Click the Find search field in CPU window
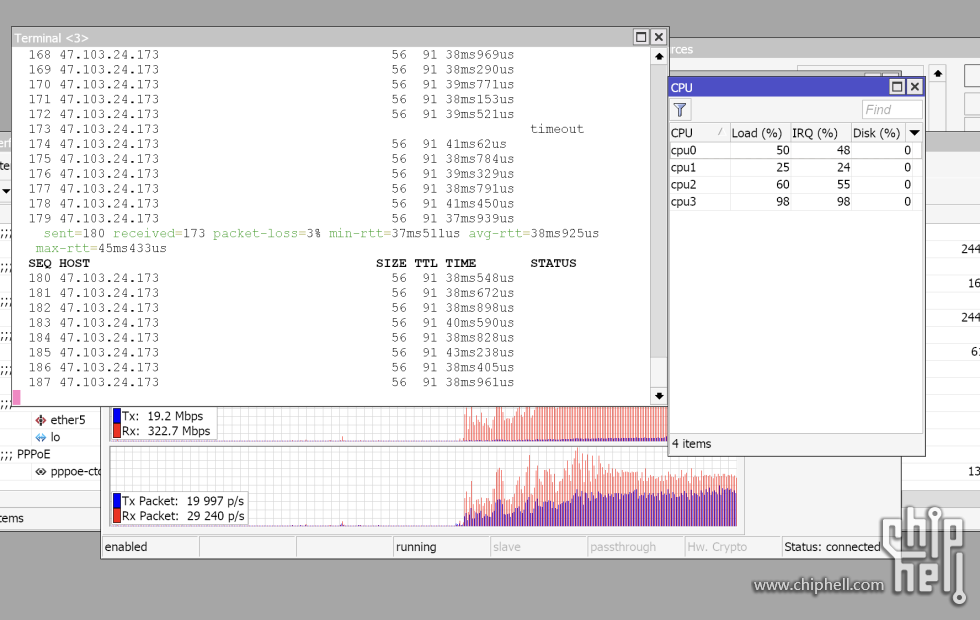The image size is (980, 620). [x=892, y=110]
